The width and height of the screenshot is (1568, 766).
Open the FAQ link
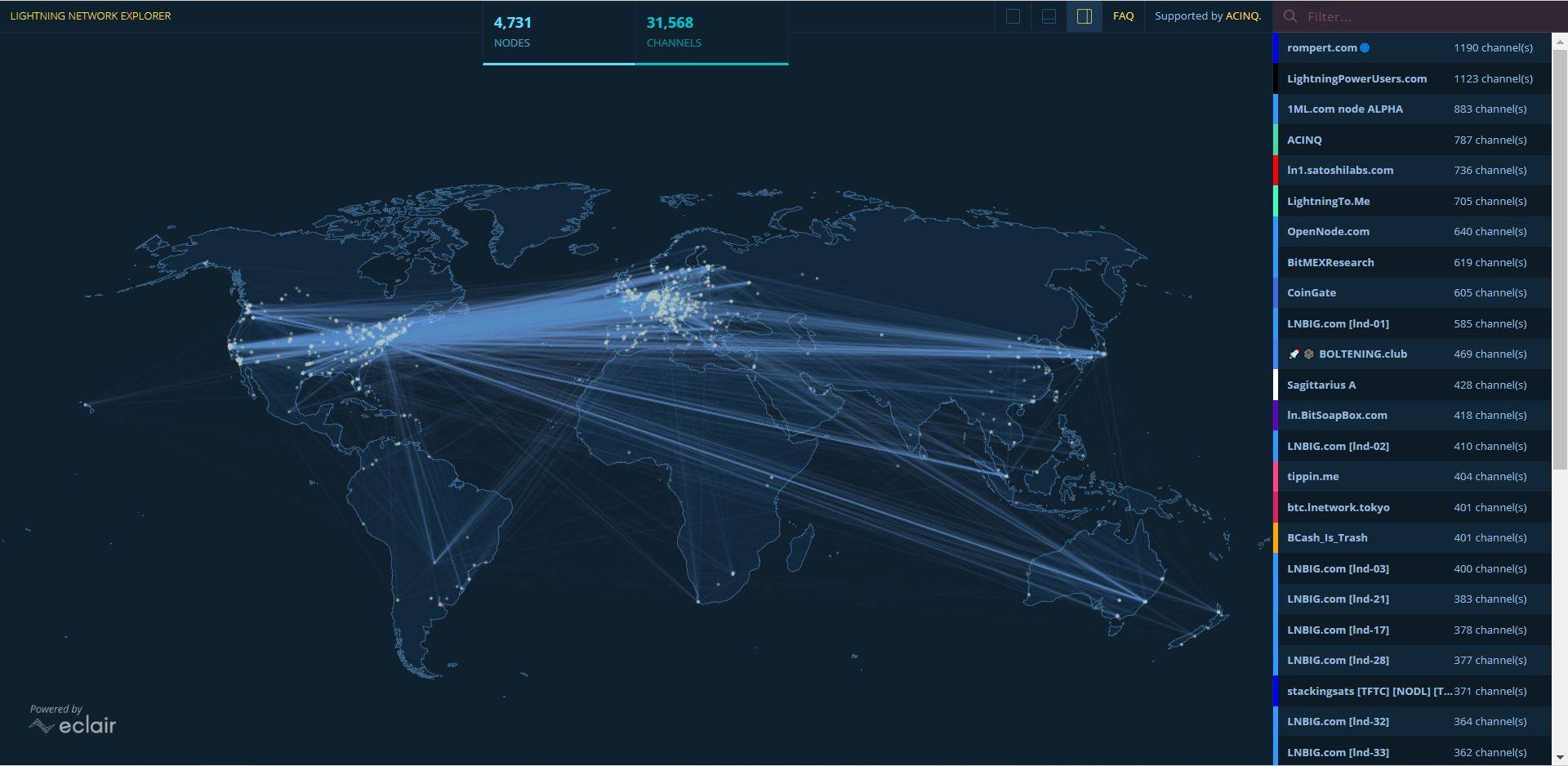pos(1123,16)
